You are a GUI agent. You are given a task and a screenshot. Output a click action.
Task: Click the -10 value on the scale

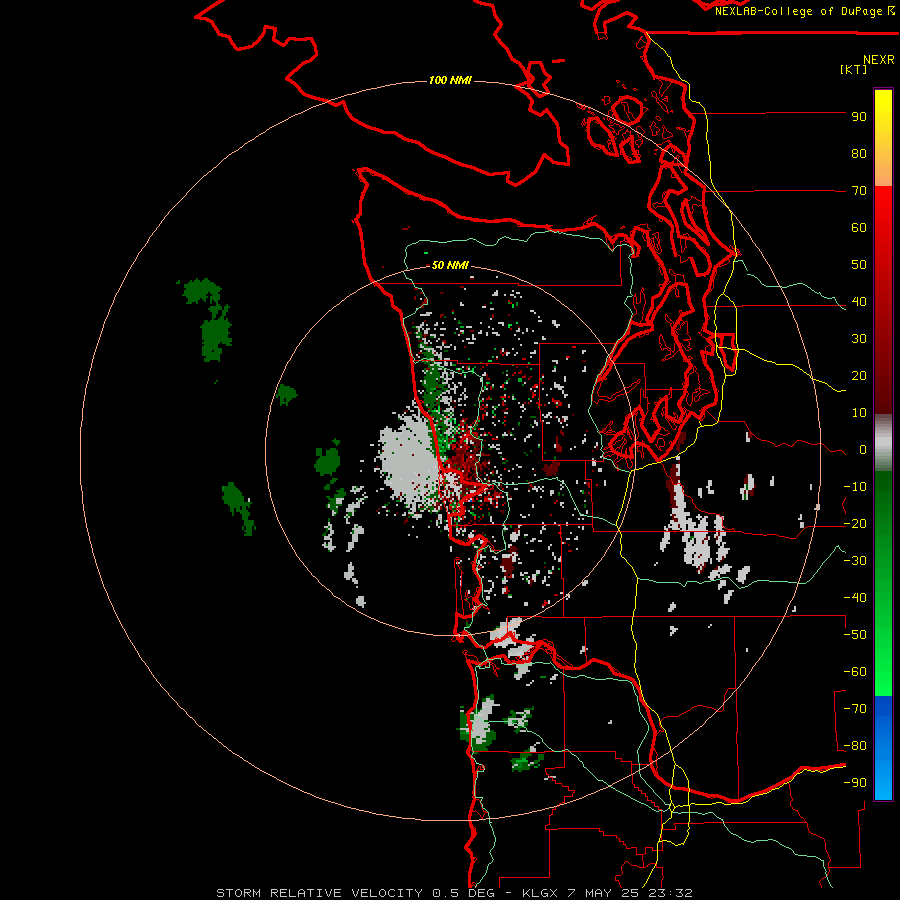(x=855, y=487)
